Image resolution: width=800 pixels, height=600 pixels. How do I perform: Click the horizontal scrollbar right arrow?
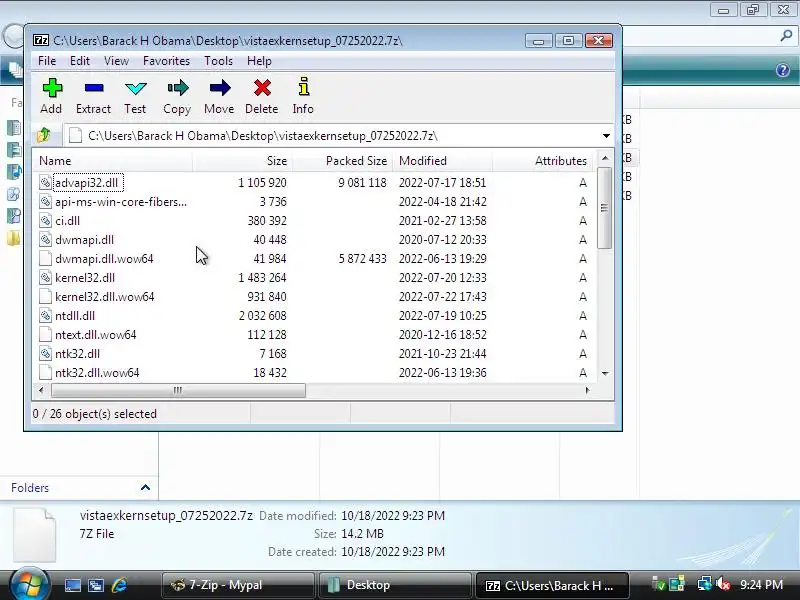pyautogui.click(x=587, y=390)
